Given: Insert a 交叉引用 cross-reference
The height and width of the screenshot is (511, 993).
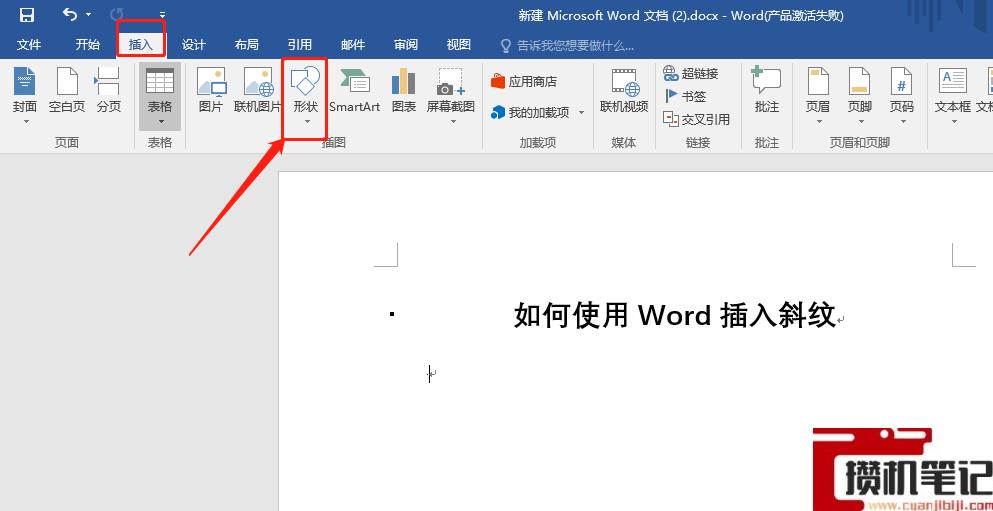Looking at the screenshot, I should click(697, 119).
